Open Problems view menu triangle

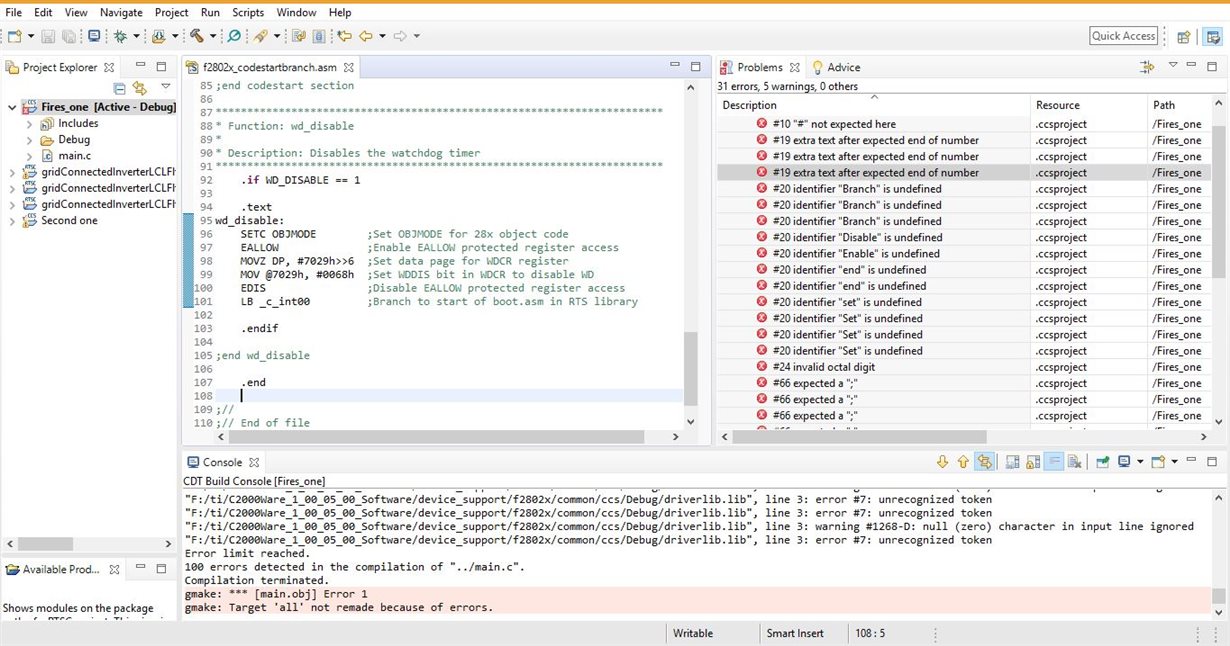(1173, 66)
